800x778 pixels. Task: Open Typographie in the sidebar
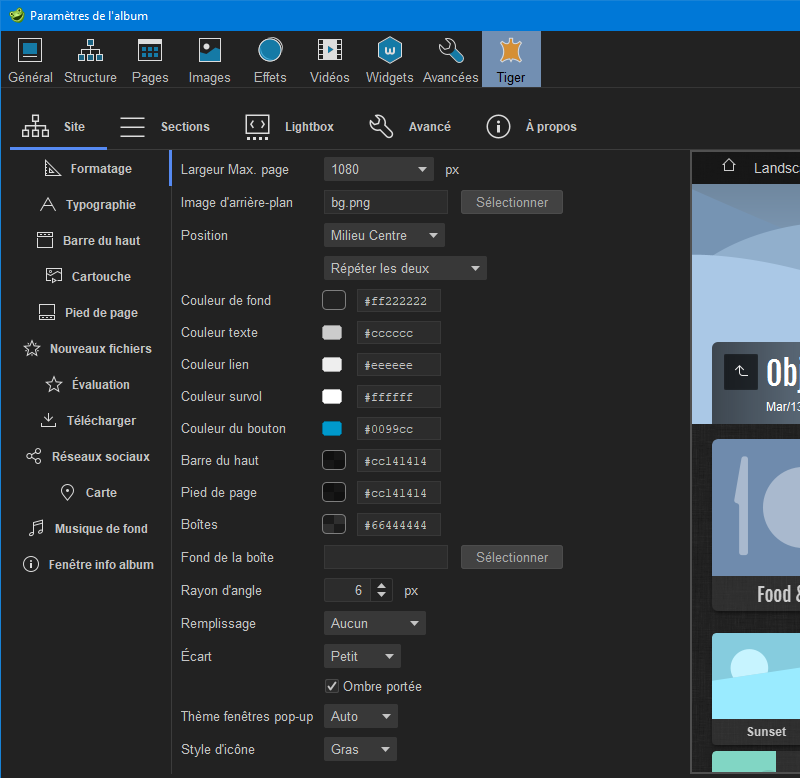tap(89, 205)
